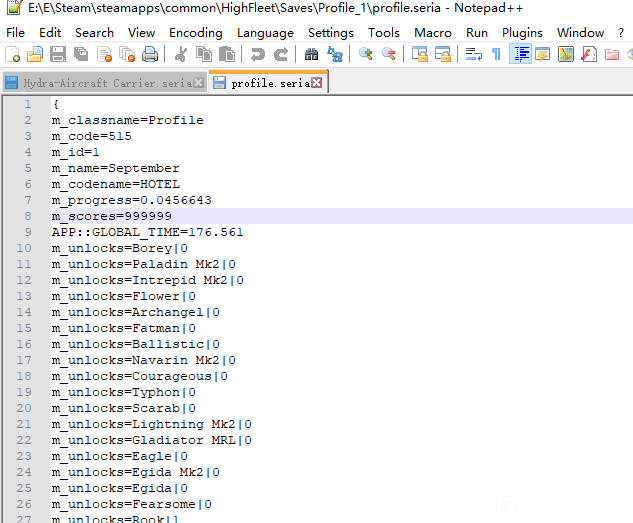Select the profile.seria tab
The image size is (633, 523).
coord(268,82)
